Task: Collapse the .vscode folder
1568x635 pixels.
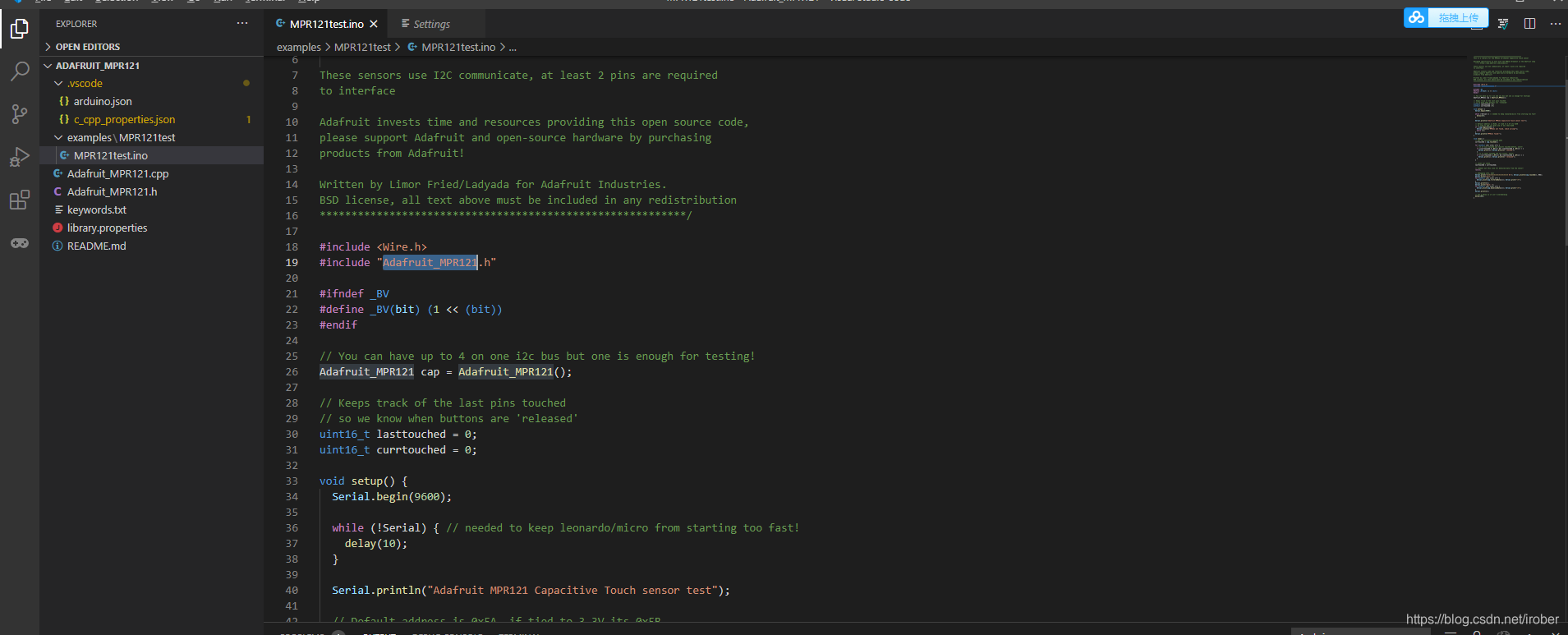Action: pos(152,84)
